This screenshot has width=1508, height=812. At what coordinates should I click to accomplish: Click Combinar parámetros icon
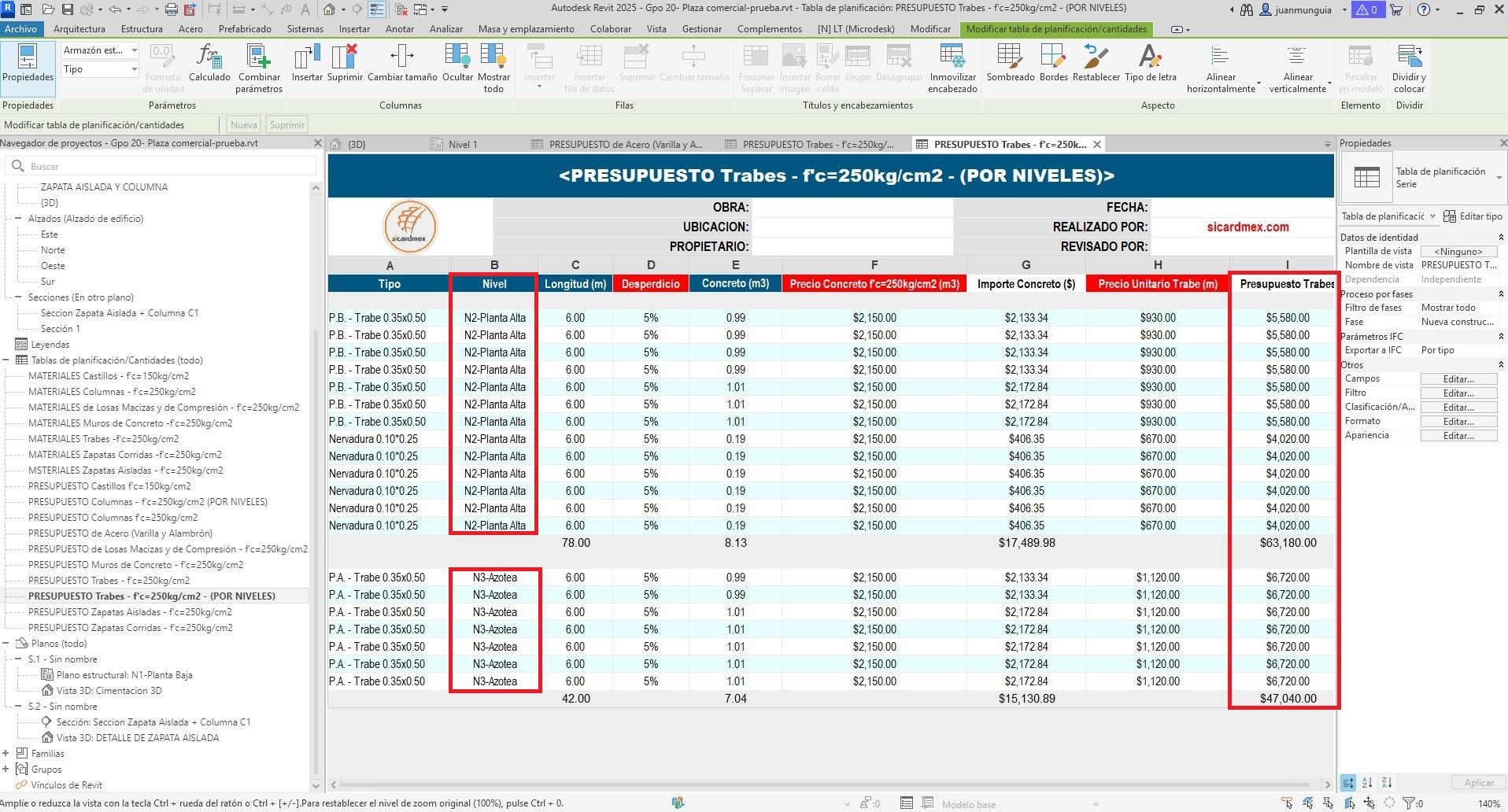(x=259, y=57)
